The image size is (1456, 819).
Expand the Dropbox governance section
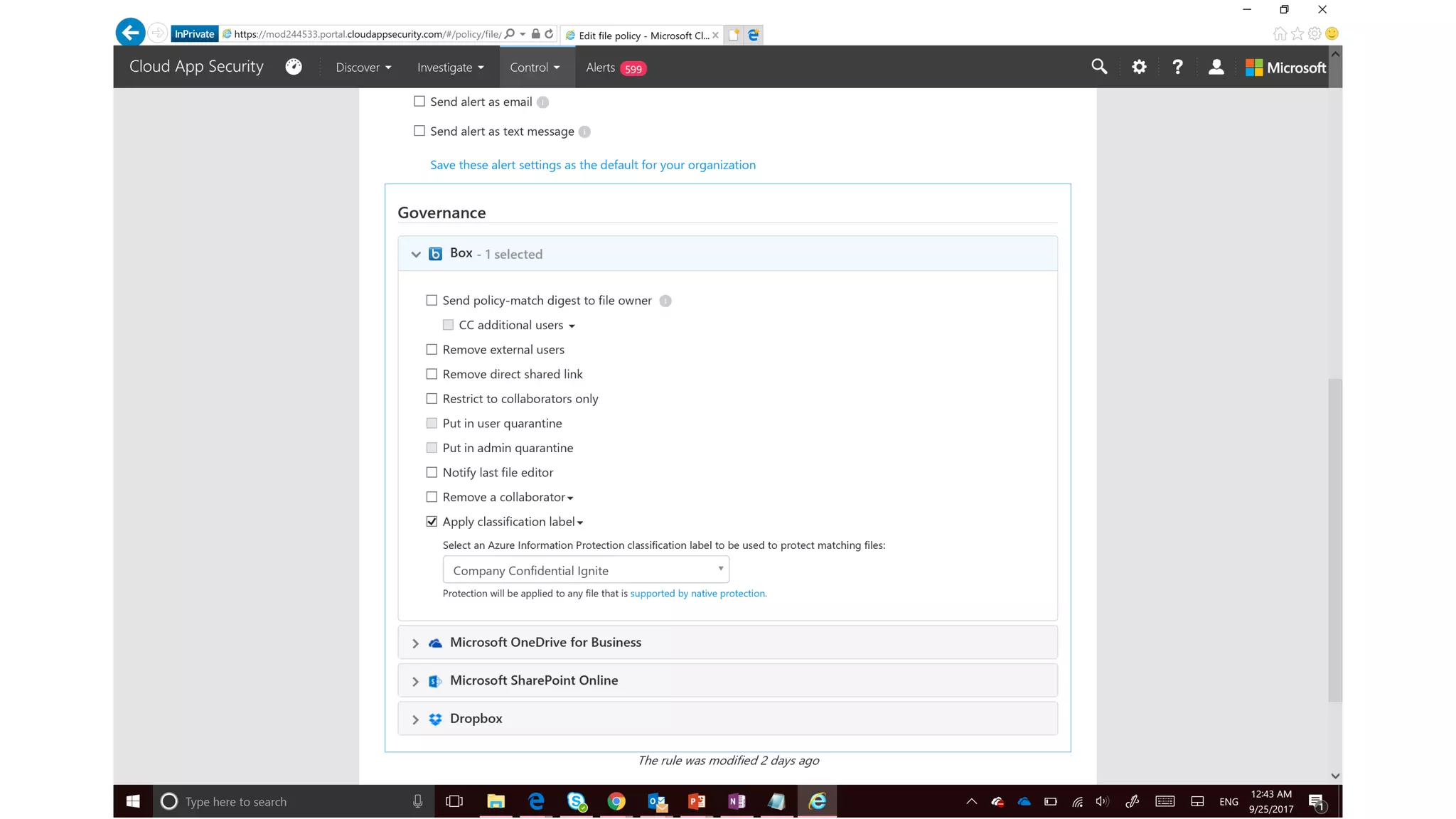[476, 718]
